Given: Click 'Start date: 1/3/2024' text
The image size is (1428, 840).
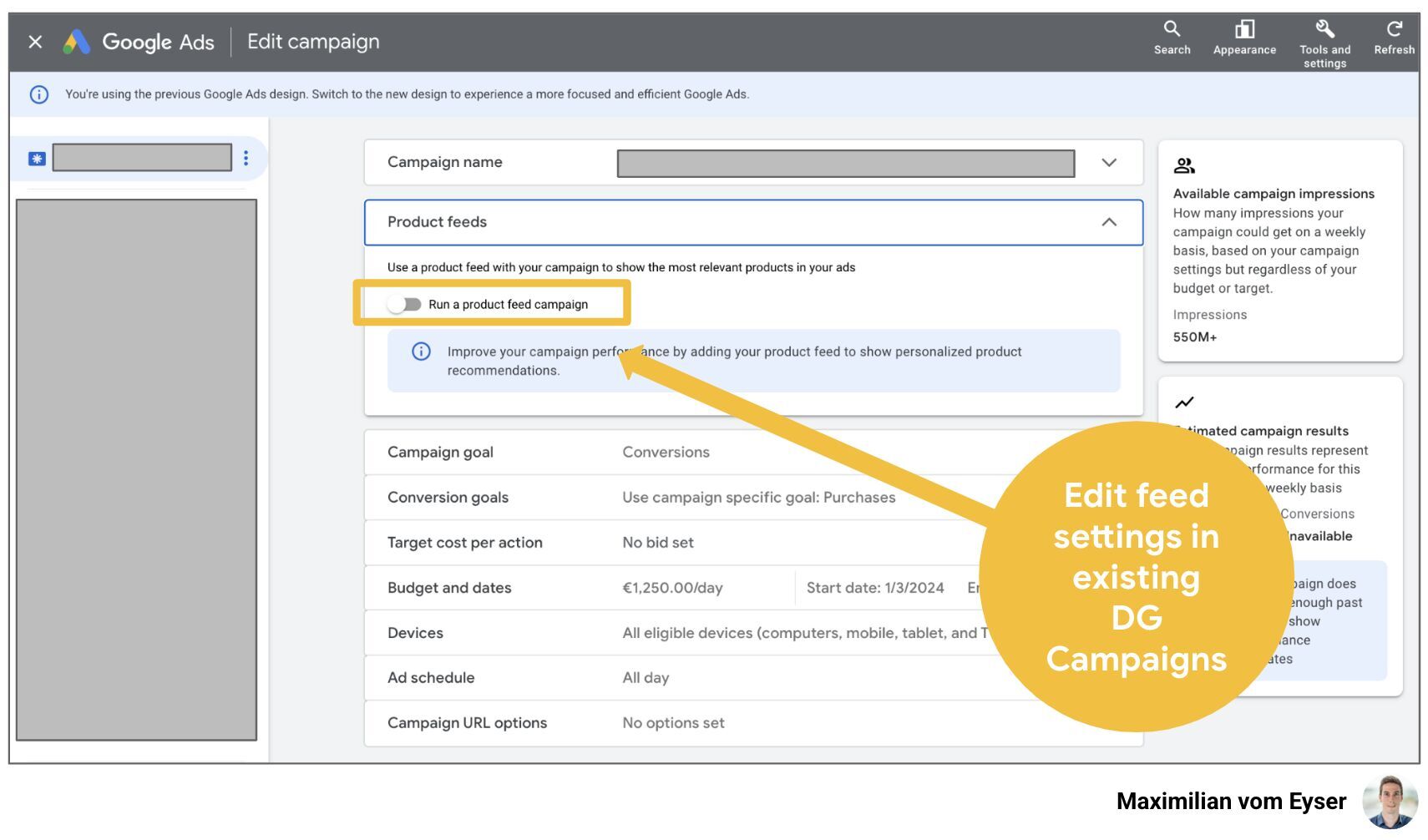Looking at the screenshot, I should [x=875, y=588].
